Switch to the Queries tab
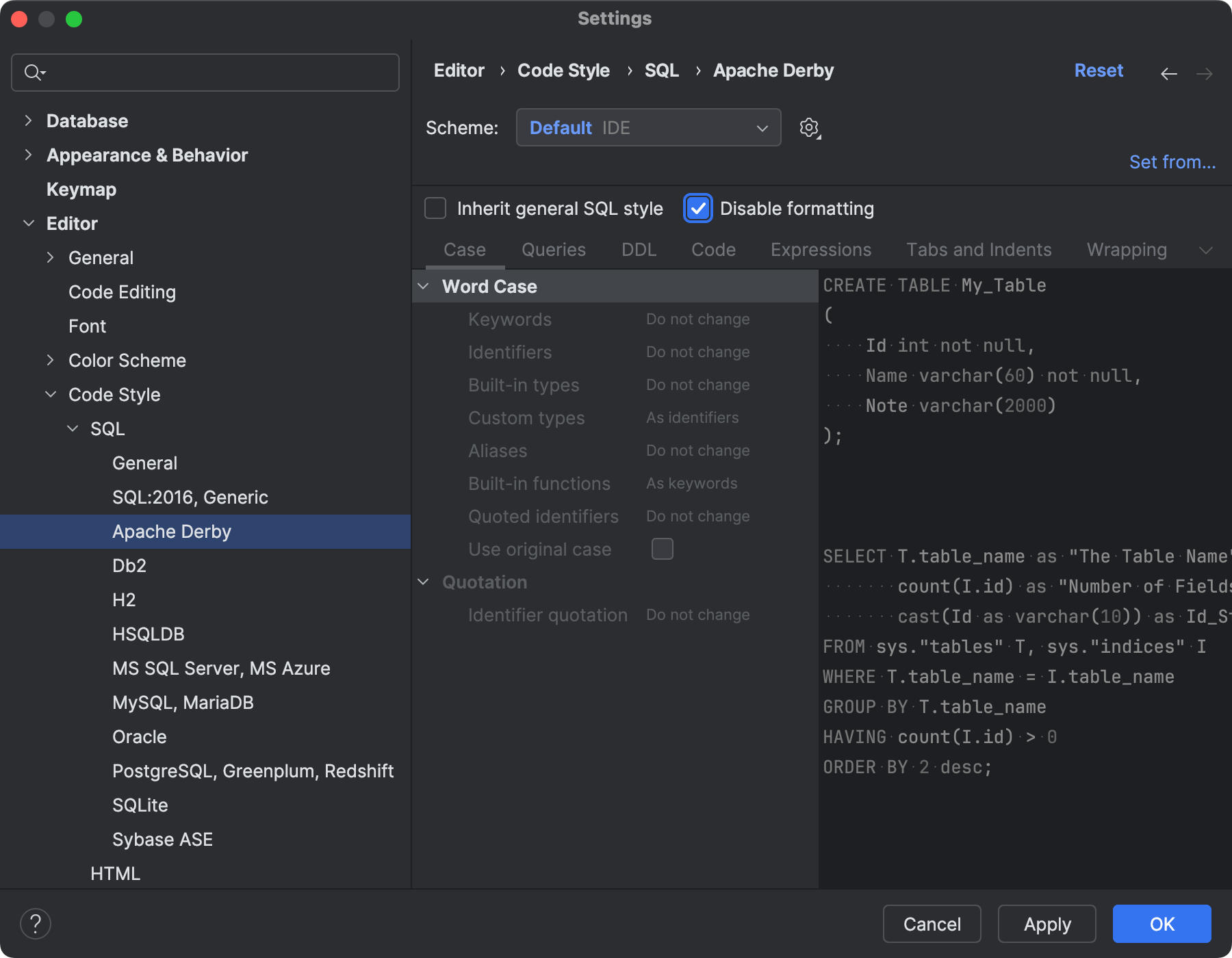1232x958 pixels. coord(553,250)
